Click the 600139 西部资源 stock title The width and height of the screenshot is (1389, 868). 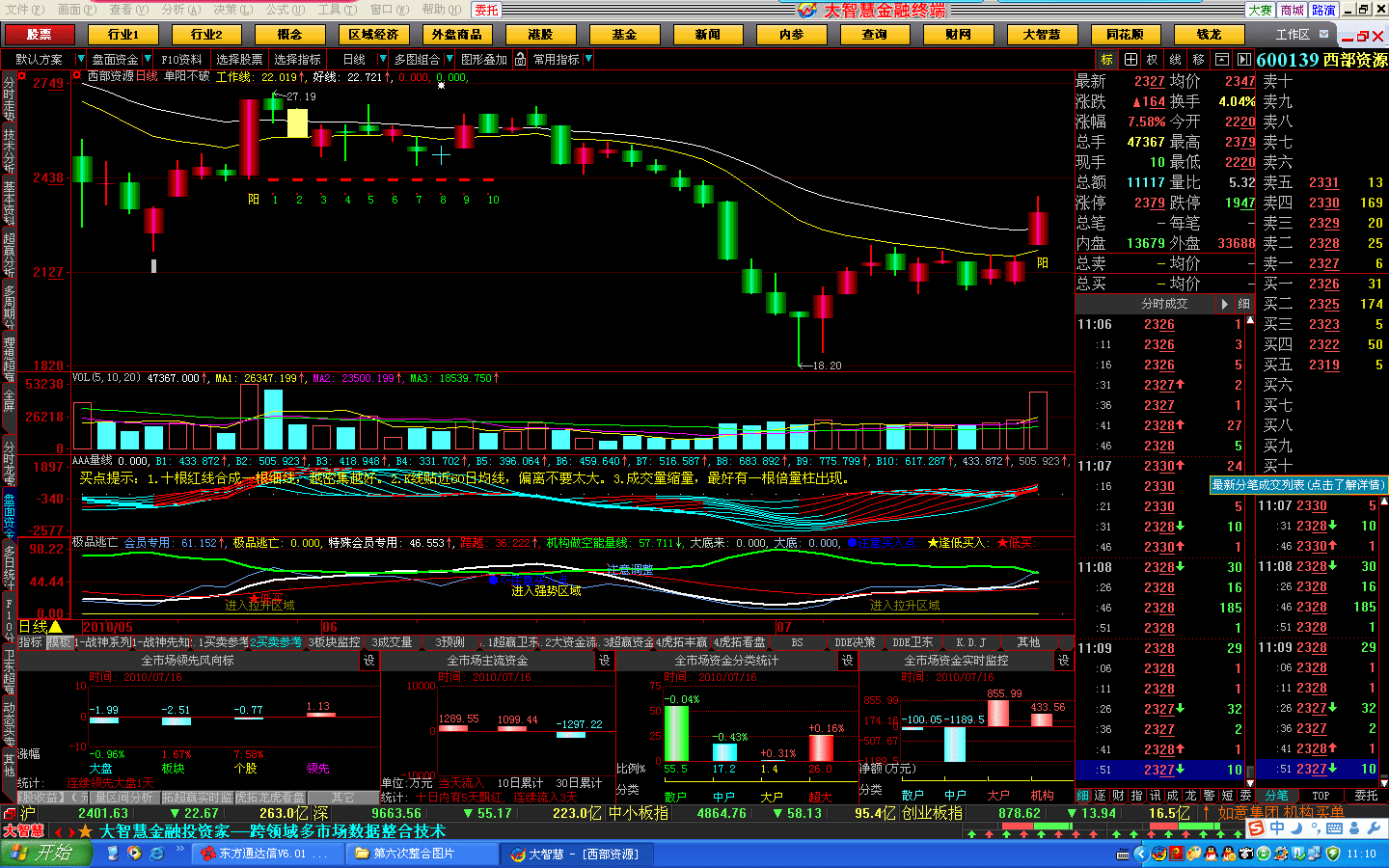1321,60
